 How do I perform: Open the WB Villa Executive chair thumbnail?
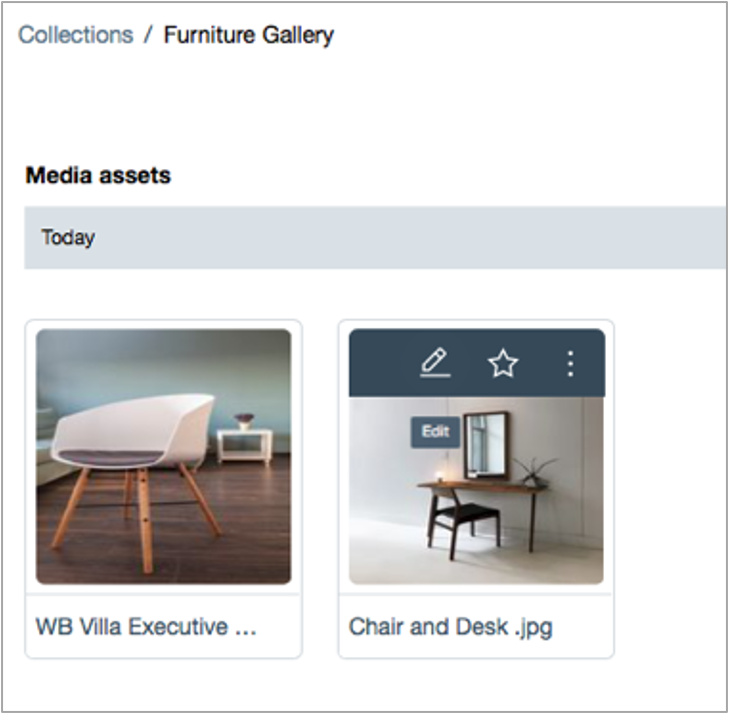point(164,456)
